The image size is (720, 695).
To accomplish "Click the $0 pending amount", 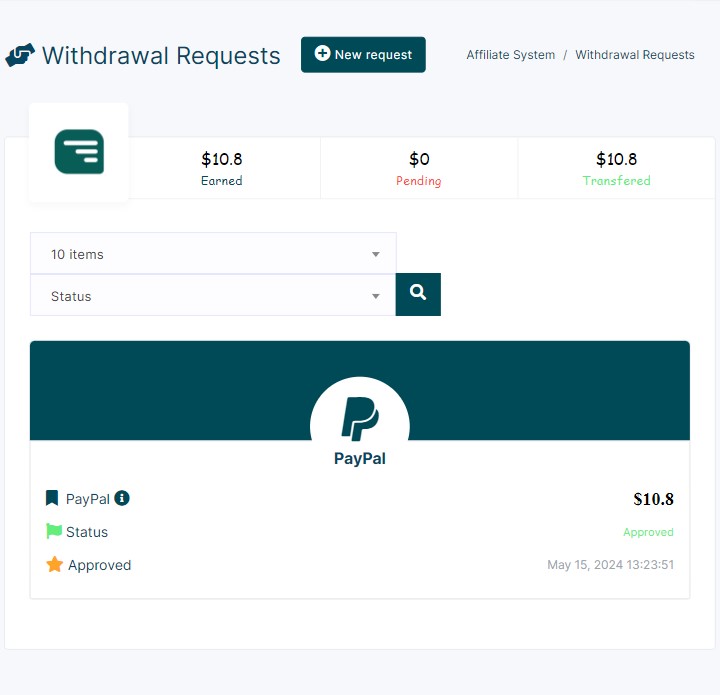I will 419,159.
